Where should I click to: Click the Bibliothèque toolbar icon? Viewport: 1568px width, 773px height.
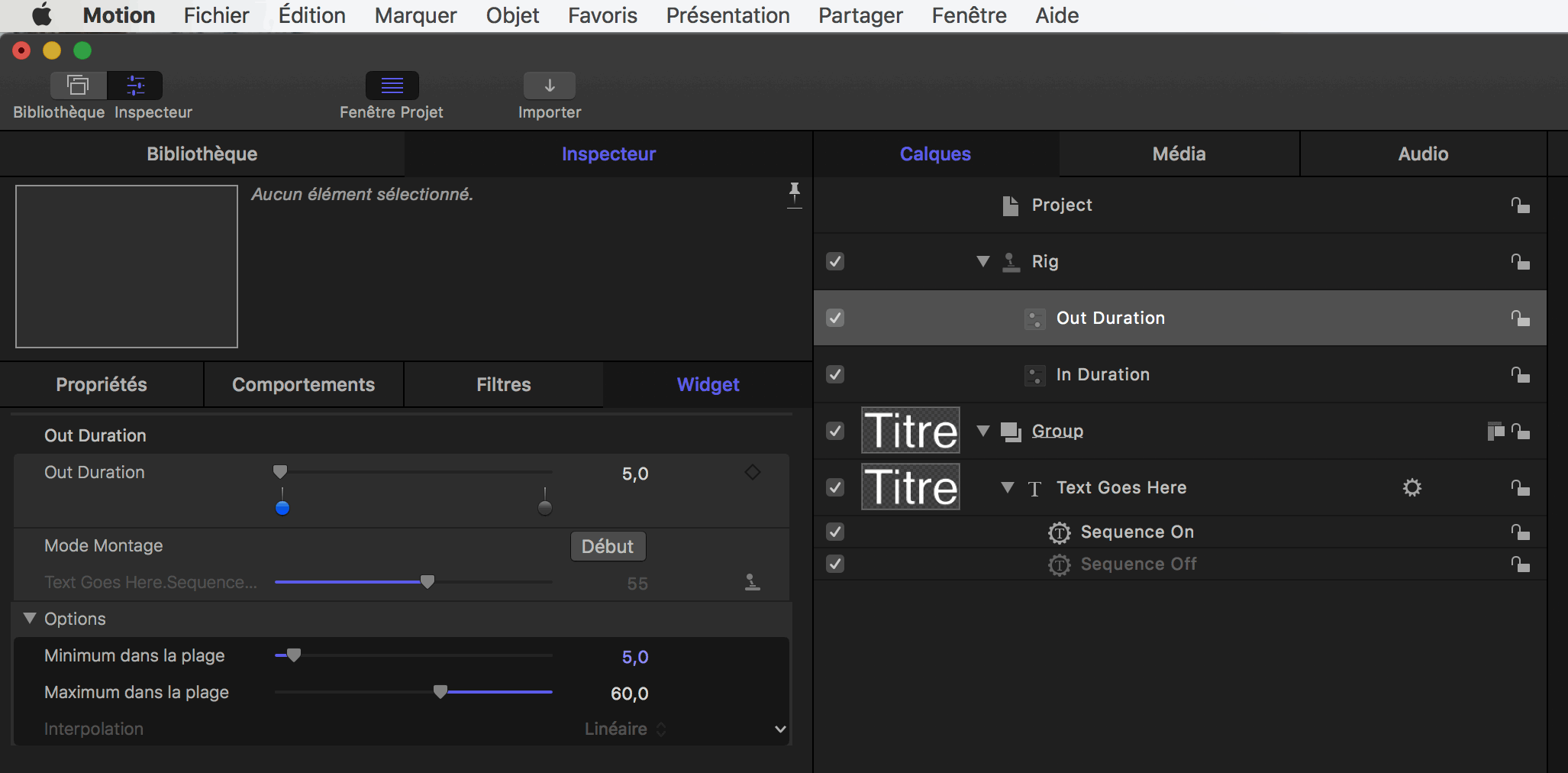(x=78, y=85)
